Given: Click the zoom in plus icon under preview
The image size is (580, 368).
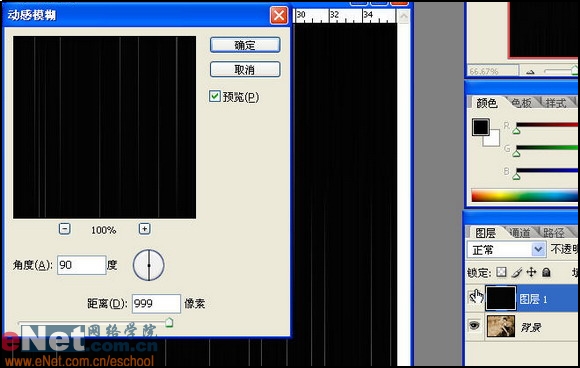Looking at the screenshot, I should [x=144, y=229].
